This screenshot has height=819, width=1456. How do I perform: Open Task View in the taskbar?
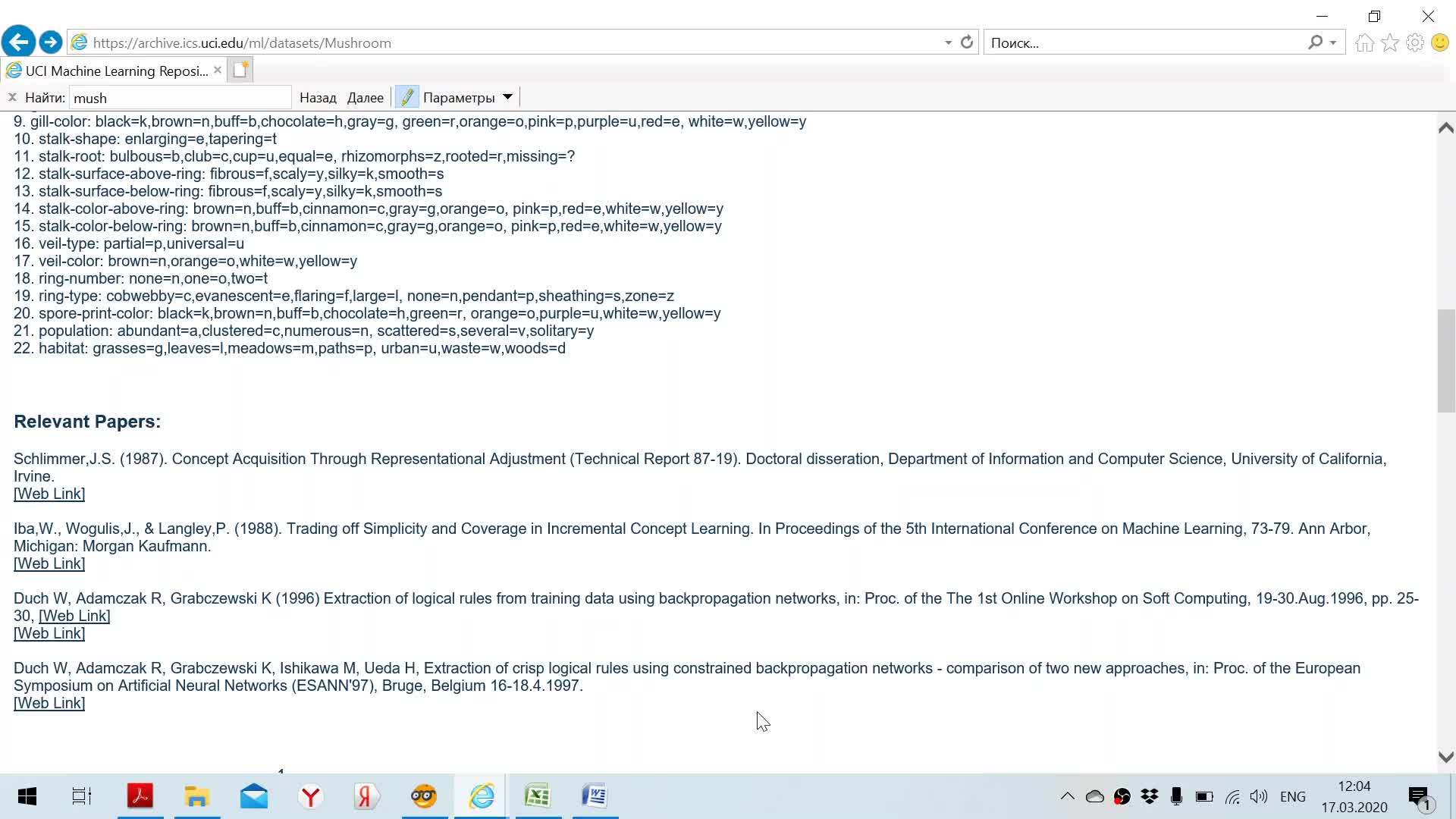tap(82, 796)
